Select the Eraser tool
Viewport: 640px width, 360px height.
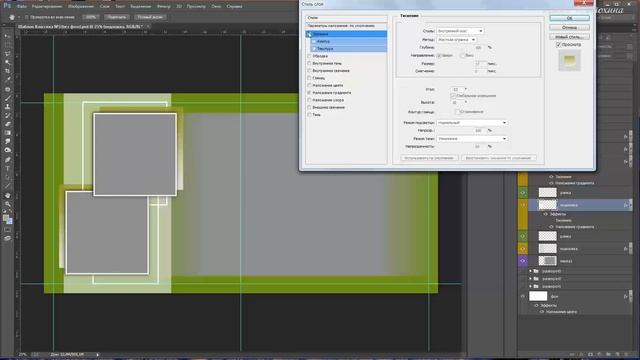pyautogui.click(x=7, y=124)
